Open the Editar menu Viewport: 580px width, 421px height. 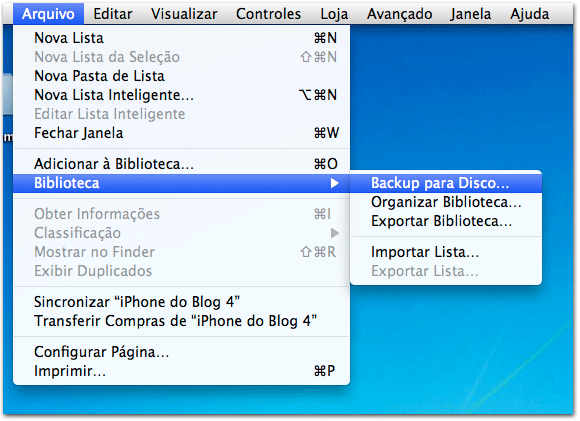click(112, 14)
